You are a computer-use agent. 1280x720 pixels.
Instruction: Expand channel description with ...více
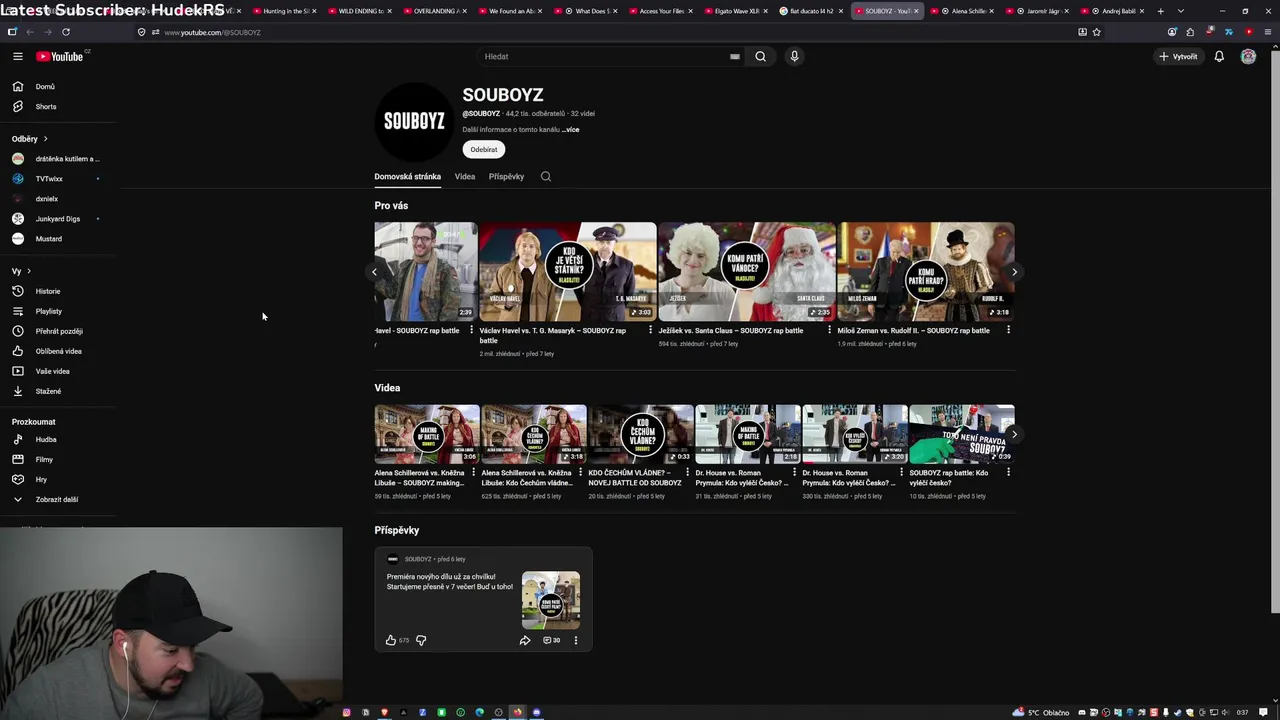click(570, 130)
